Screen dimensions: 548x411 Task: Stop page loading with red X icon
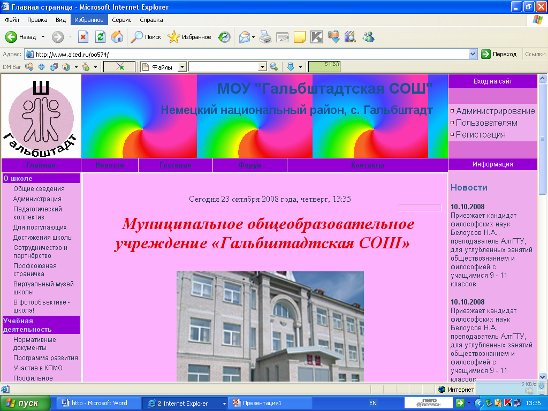pos(83,37)
